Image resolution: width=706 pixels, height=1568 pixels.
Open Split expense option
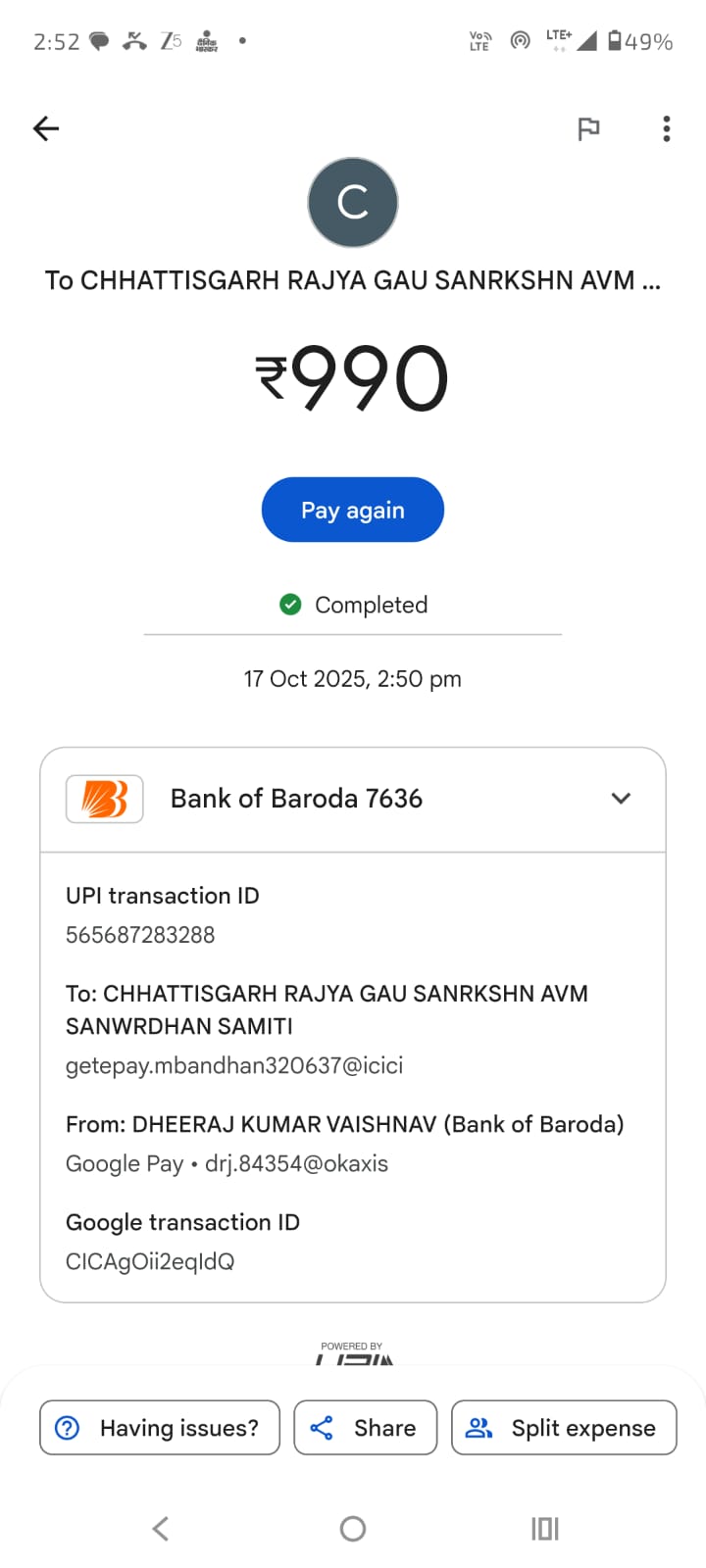tap(564, 1428)
